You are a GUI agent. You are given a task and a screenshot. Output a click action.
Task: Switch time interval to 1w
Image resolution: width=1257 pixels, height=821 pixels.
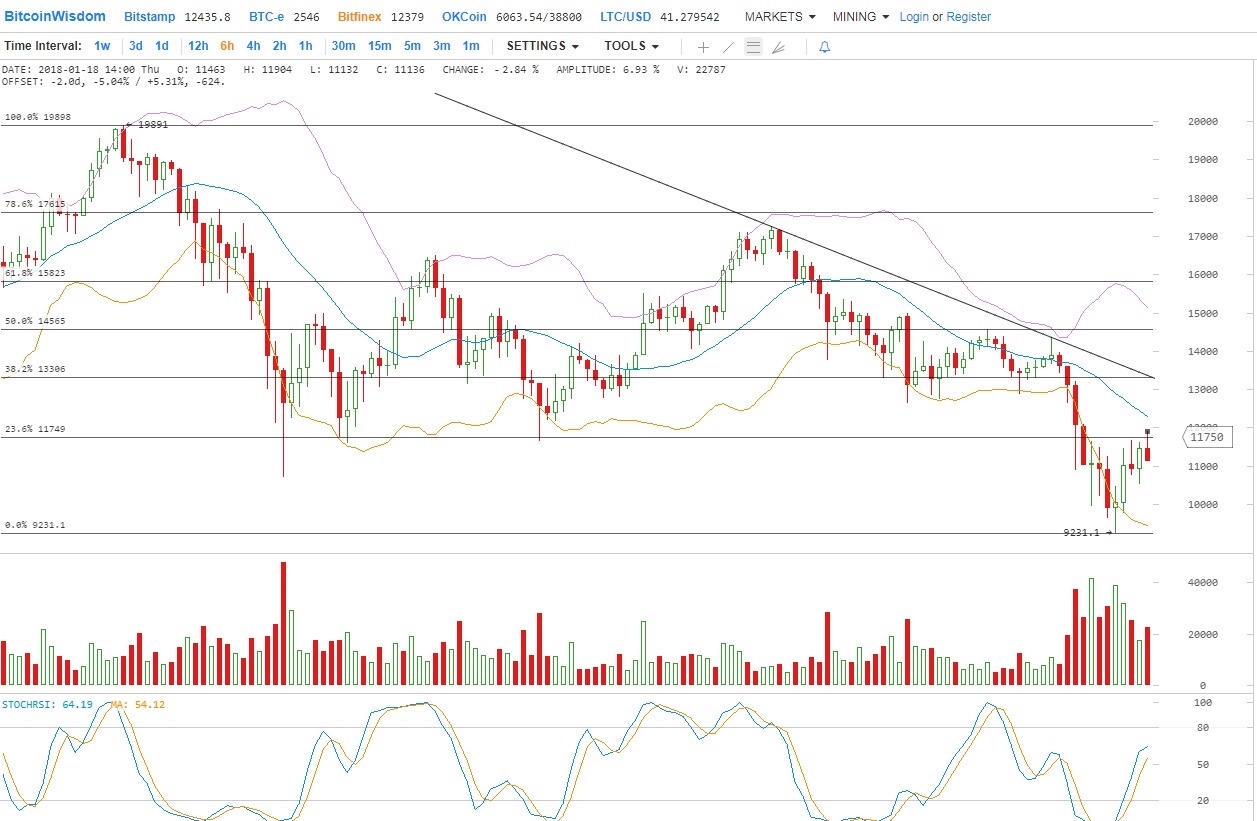pos(102,46)
